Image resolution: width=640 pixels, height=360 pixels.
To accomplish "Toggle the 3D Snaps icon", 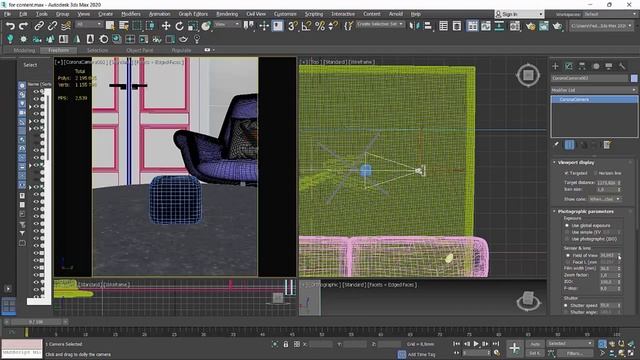I will point(293,26).
